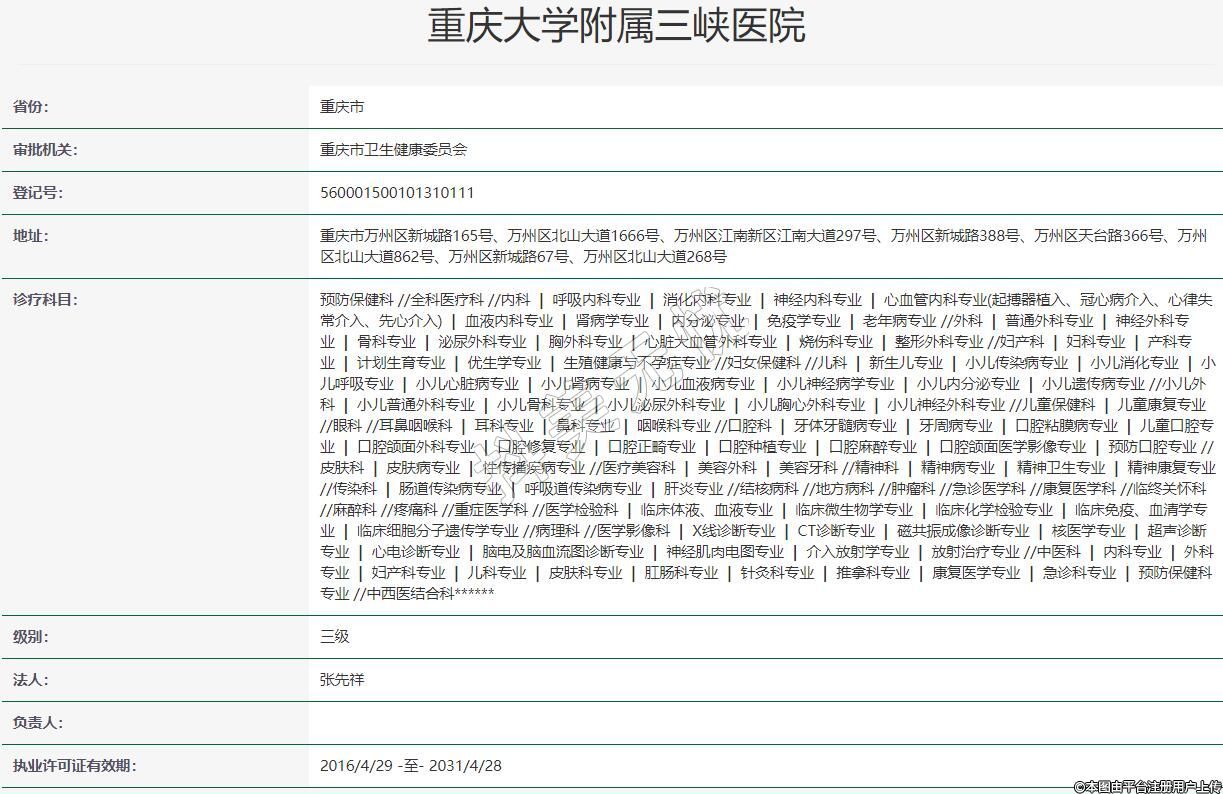Click the 诊疗科目 row label
This screenshot has width=1223, height=794.
(45, 299)
